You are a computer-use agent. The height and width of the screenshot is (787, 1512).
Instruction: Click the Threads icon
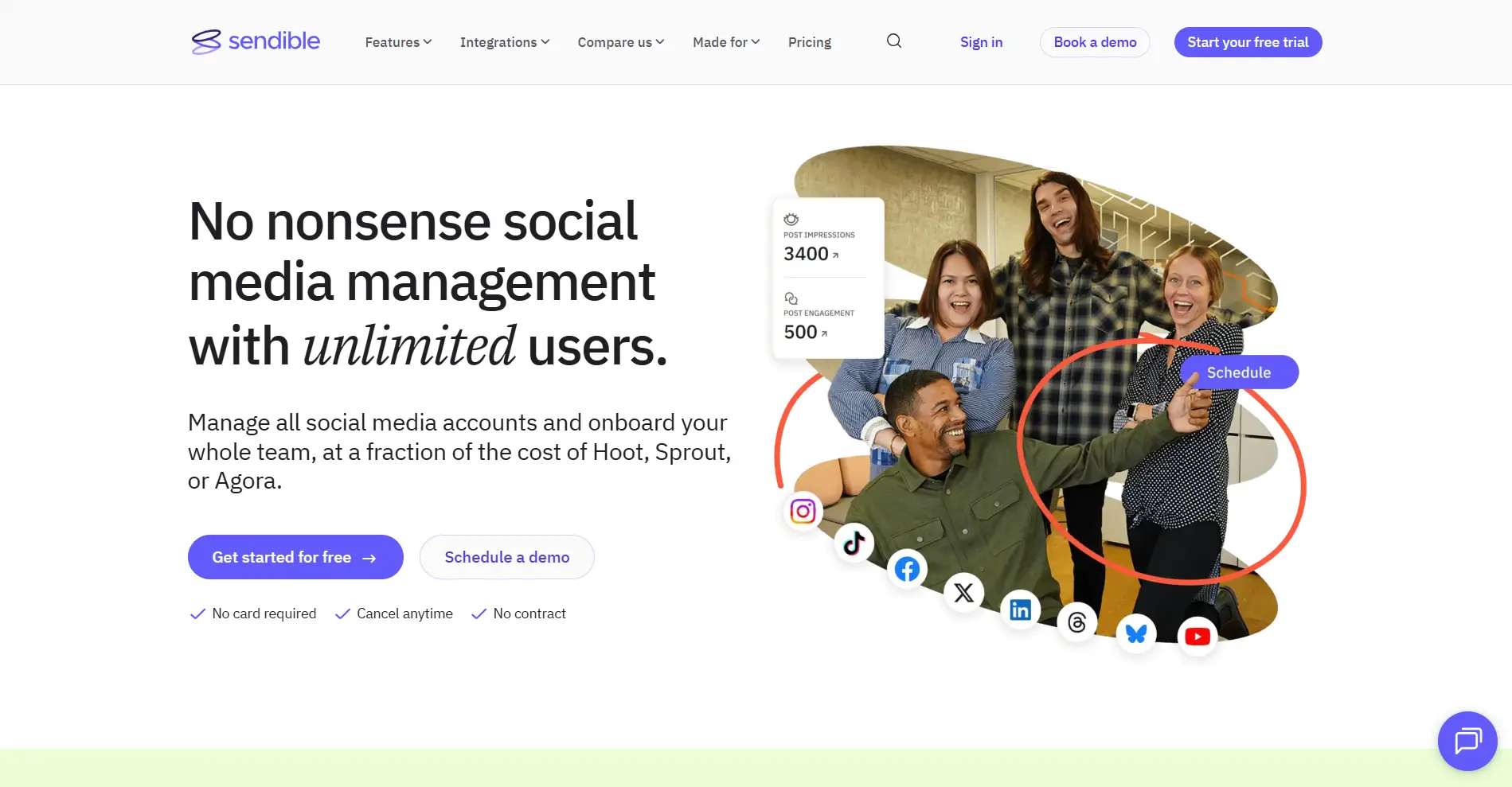(1076, 622)
